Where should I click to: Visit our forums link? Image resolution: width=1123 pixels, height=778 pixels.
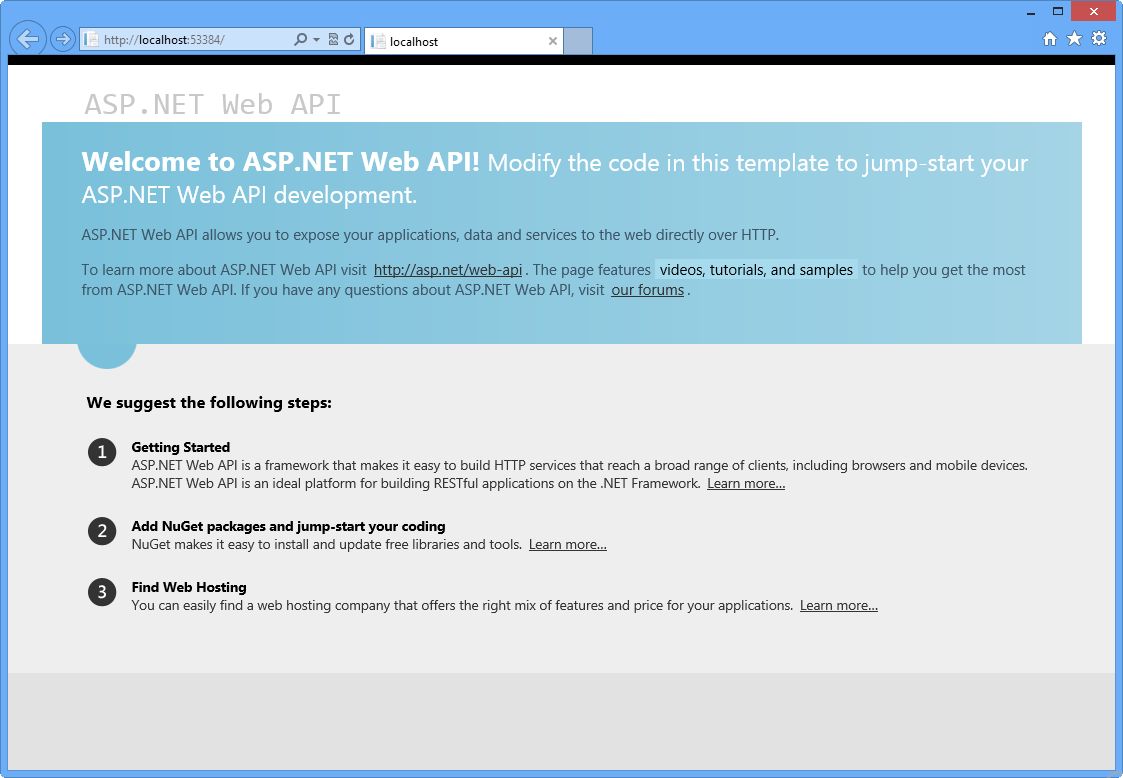[x=647, y=289]
